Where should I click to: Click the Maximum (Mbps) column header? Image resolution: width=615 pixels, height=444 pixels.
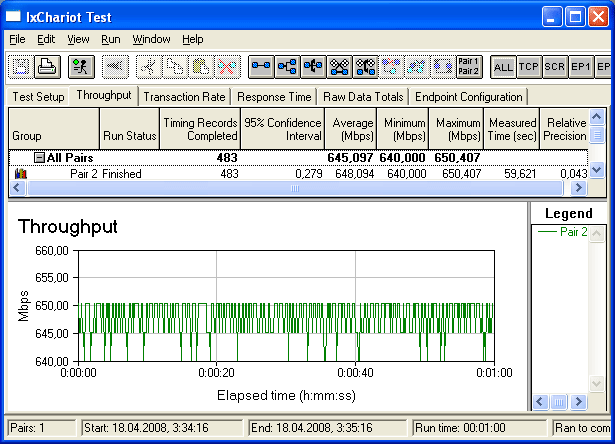[457, 129]
